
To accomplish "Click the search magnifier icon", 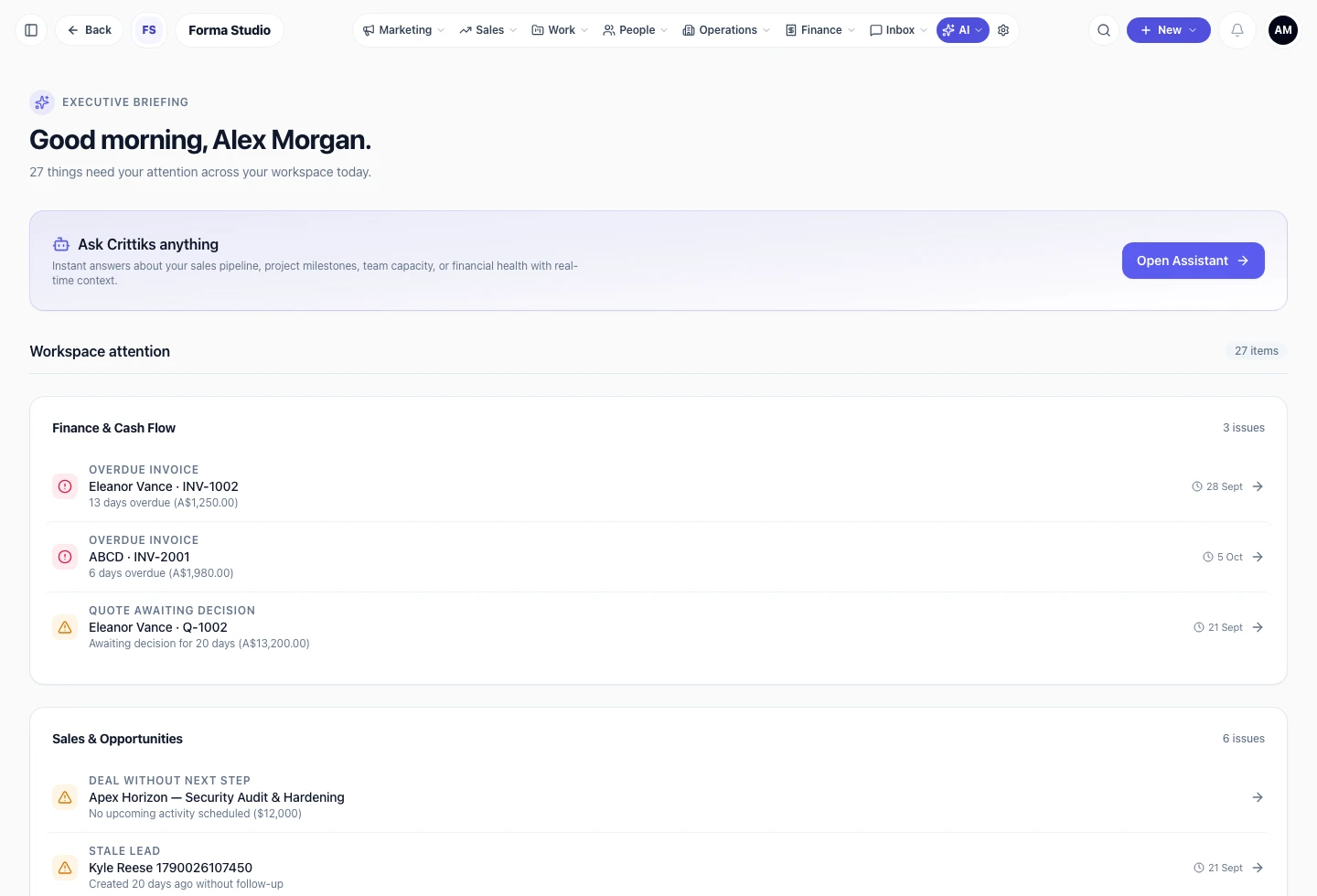I will coord(1104,30).
